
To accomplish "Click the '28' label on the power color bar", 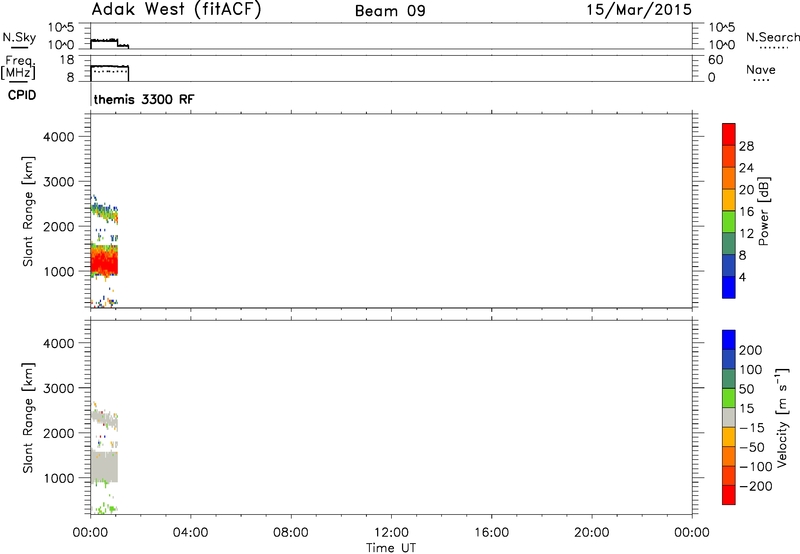I will coord(746,146).
